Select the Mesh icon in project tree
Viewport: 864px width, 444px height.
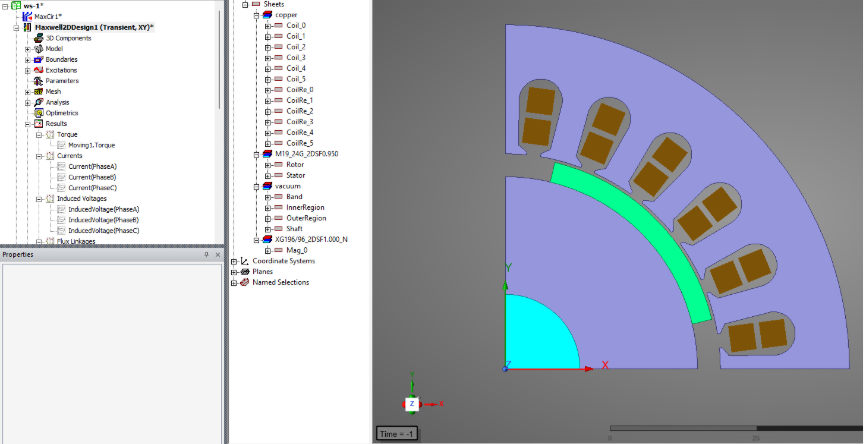(x=38, y=91)
